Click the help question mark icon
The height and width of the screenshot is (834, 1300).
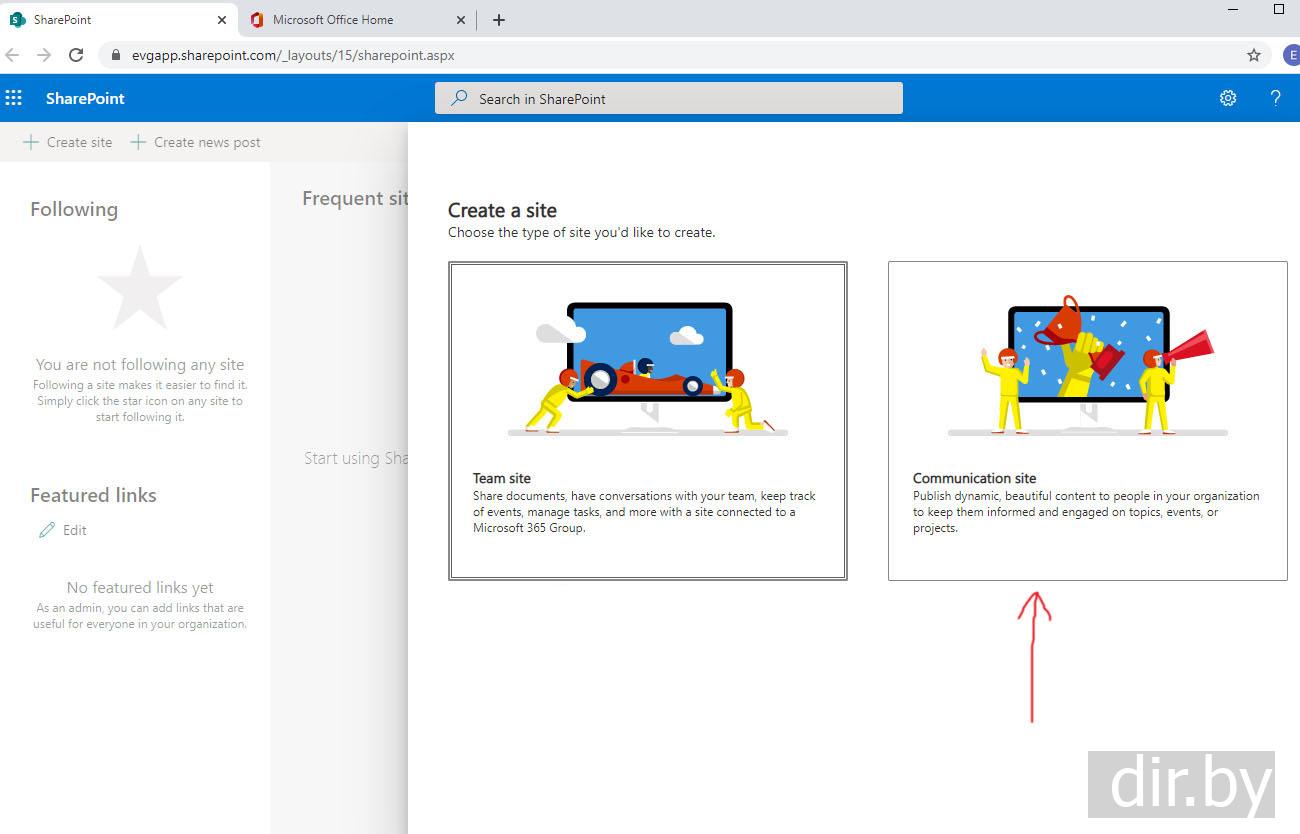tap(1275, 98)
